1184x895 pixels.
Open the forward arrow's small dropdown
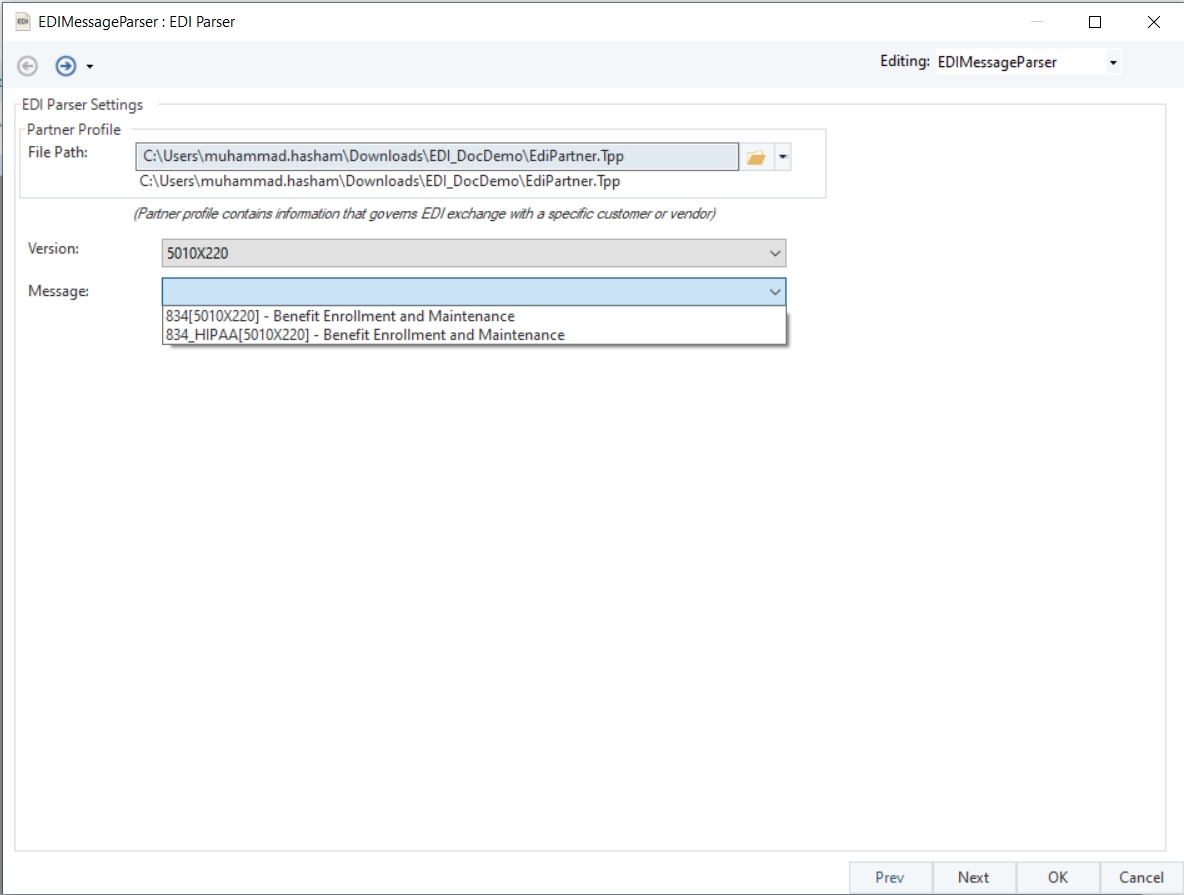[x=90, y=66]
